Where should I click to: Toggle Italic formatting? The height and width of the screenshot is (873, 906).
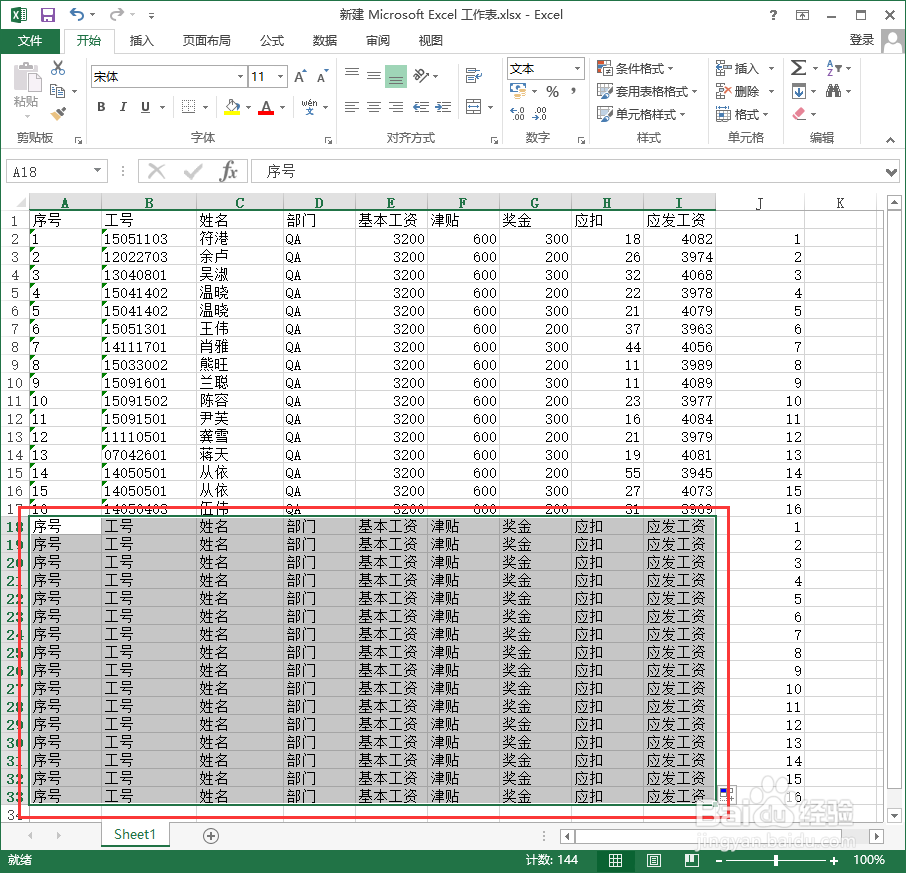click(123, 107)
